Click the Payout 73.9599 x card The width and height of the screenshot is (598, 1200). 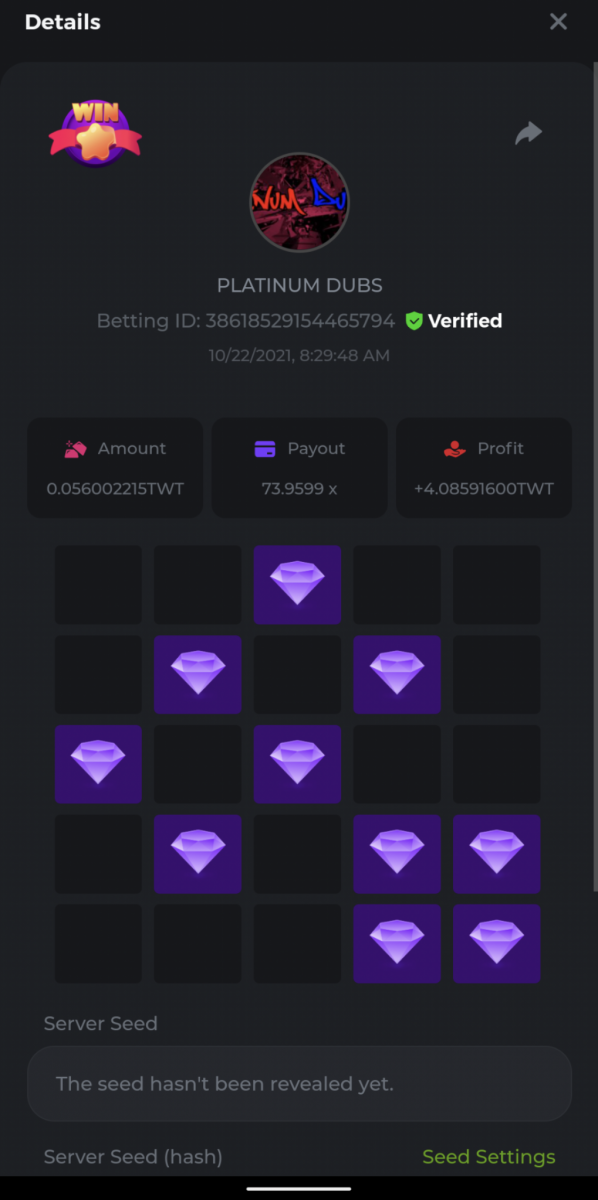click(x=299, y=468)
